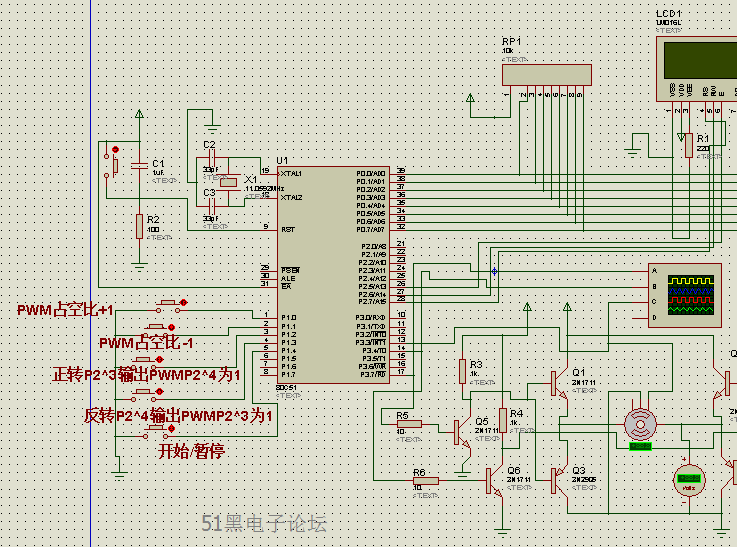The width and height of the screenshot is (737, 547).
Task: Toggle the red latch on 开始/暂停 button
Action: (x=172, y=429)
